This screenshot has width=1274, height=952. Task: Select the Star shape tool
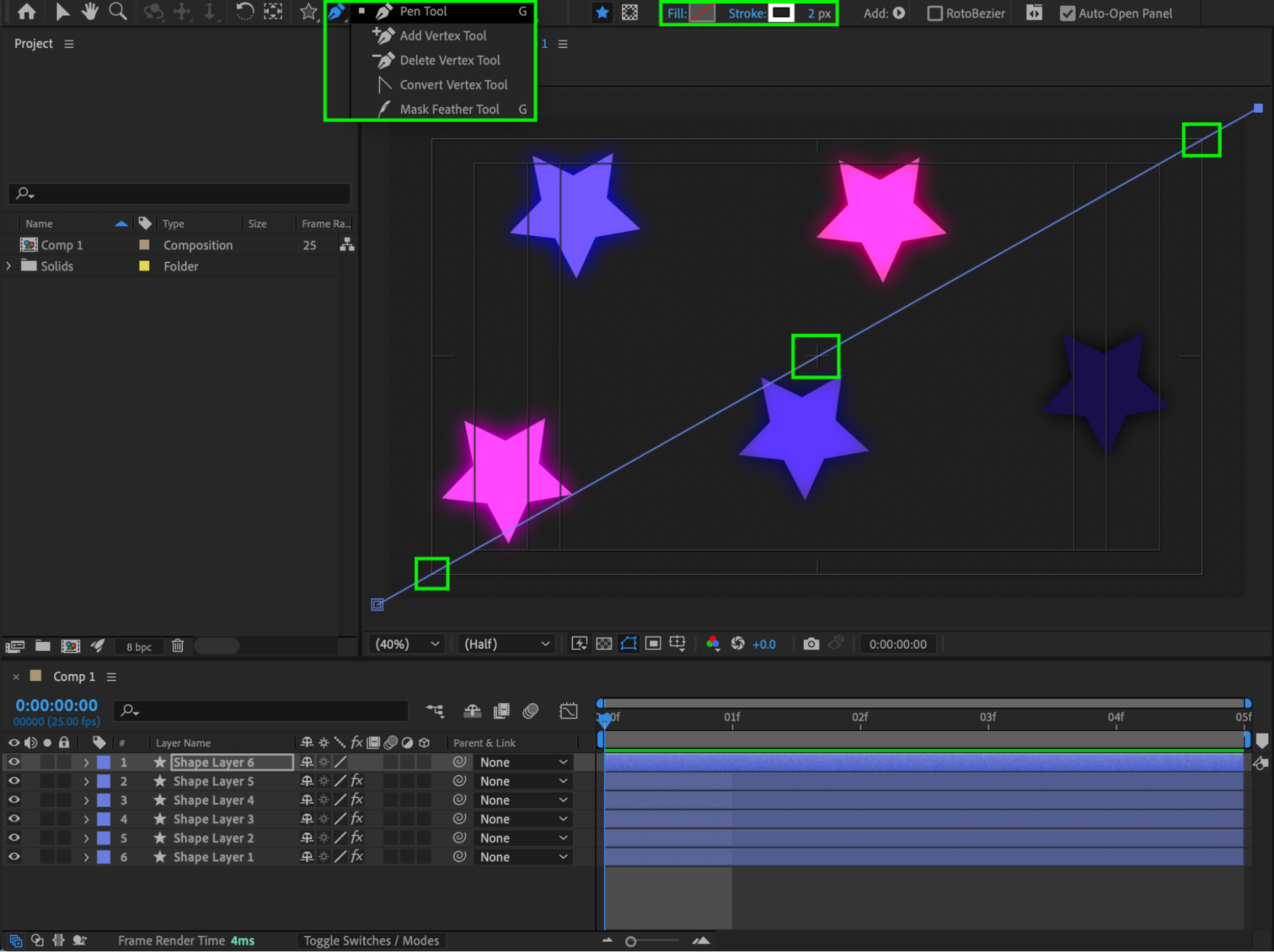pyautogui.click(x=308, y=11)
